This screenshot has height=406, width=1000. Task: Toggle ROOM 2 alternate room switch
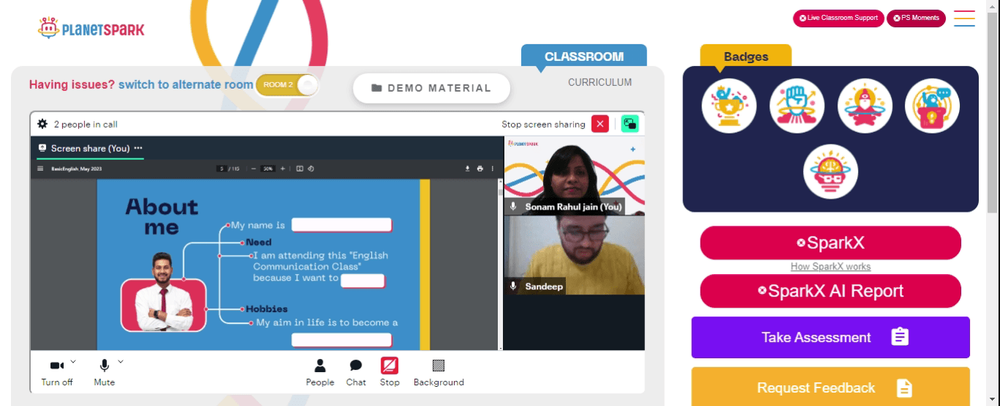click(x=286, y=85)
